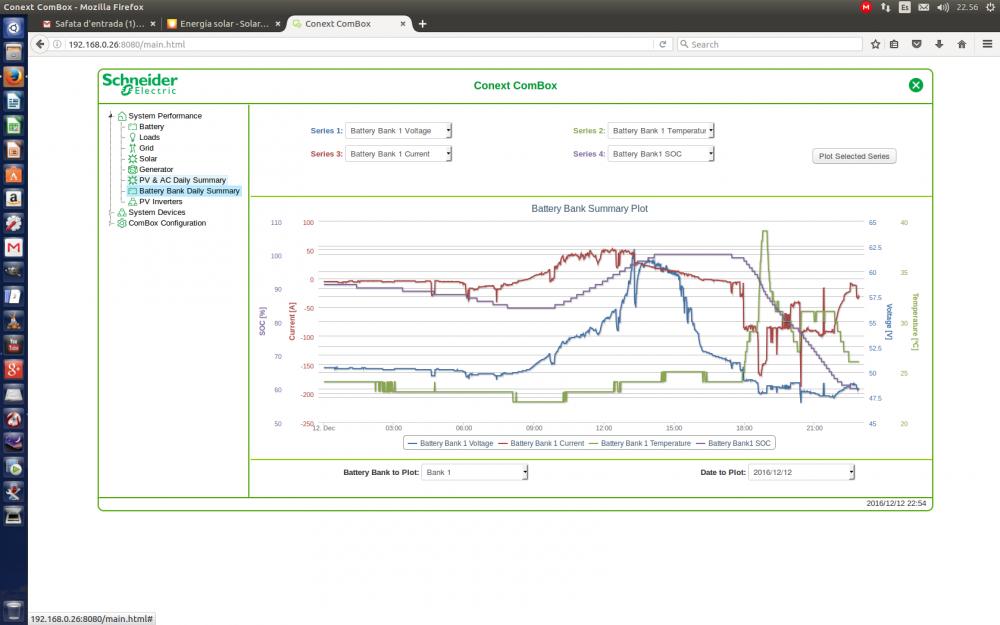Open Series 2 Battery Bank 1 Temperature dropdown

661,131
